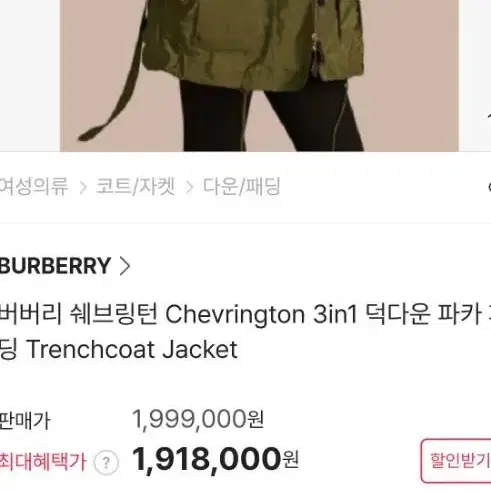The width and height of the screenshot is (491, 491).
Task: Click the arrow after 여성의류 breadcrumb
Action: 83,187
